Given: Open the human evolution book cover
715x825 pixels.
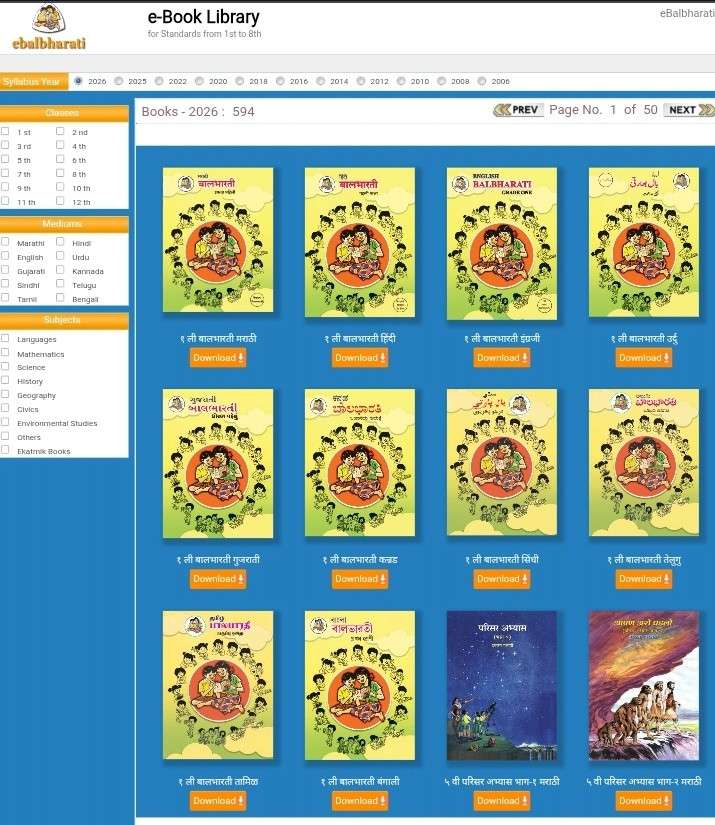Looking at the screenshot, I should pos(644,685).
